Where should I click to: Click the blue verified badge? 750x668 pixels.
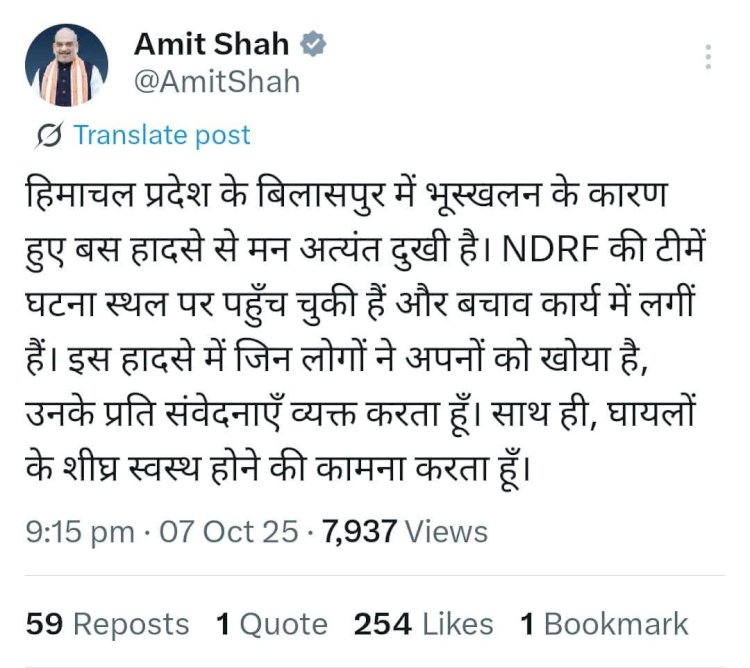point(313,45)
